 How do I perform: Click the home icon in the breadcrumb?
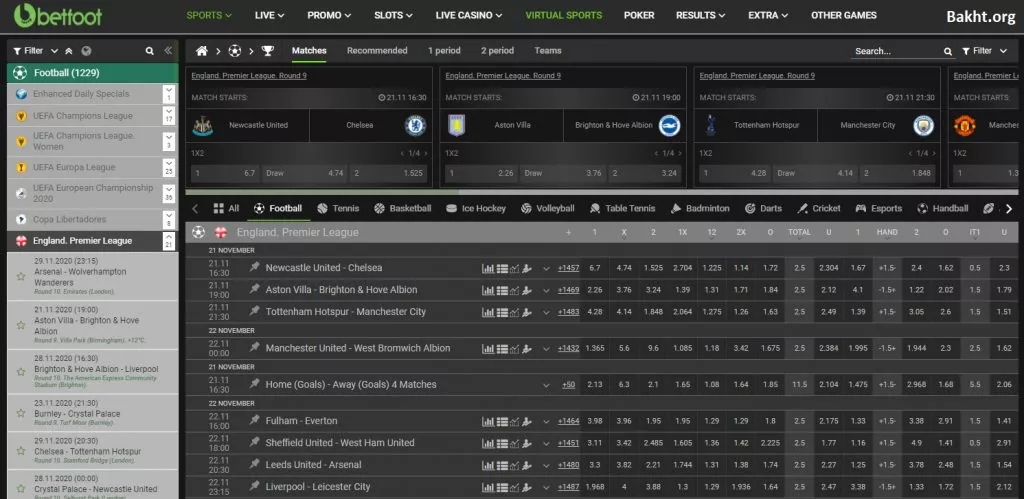pos(202,51)
